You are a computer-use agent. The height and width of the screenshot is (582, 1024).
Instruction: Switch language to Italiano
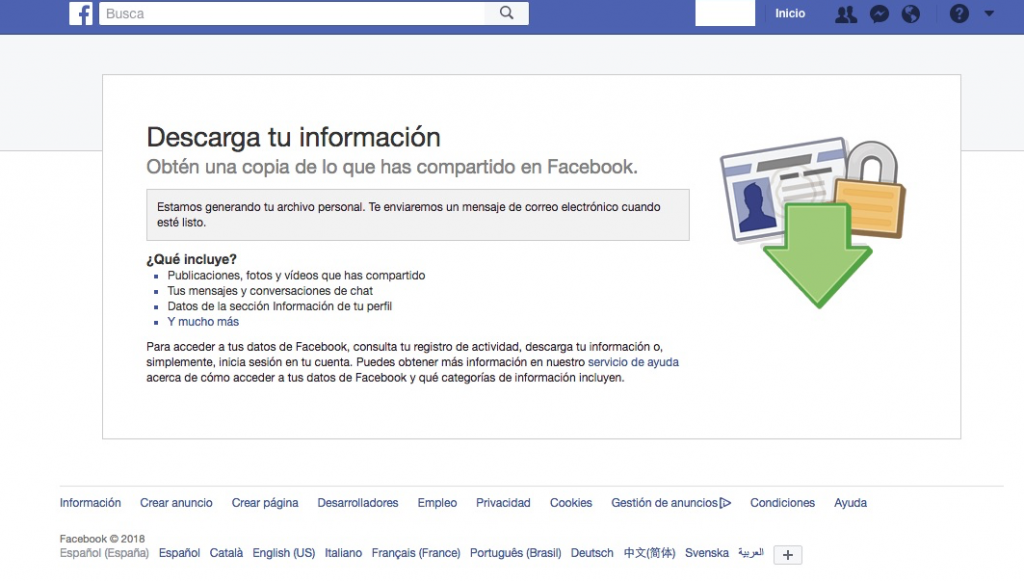click(343, 553)
